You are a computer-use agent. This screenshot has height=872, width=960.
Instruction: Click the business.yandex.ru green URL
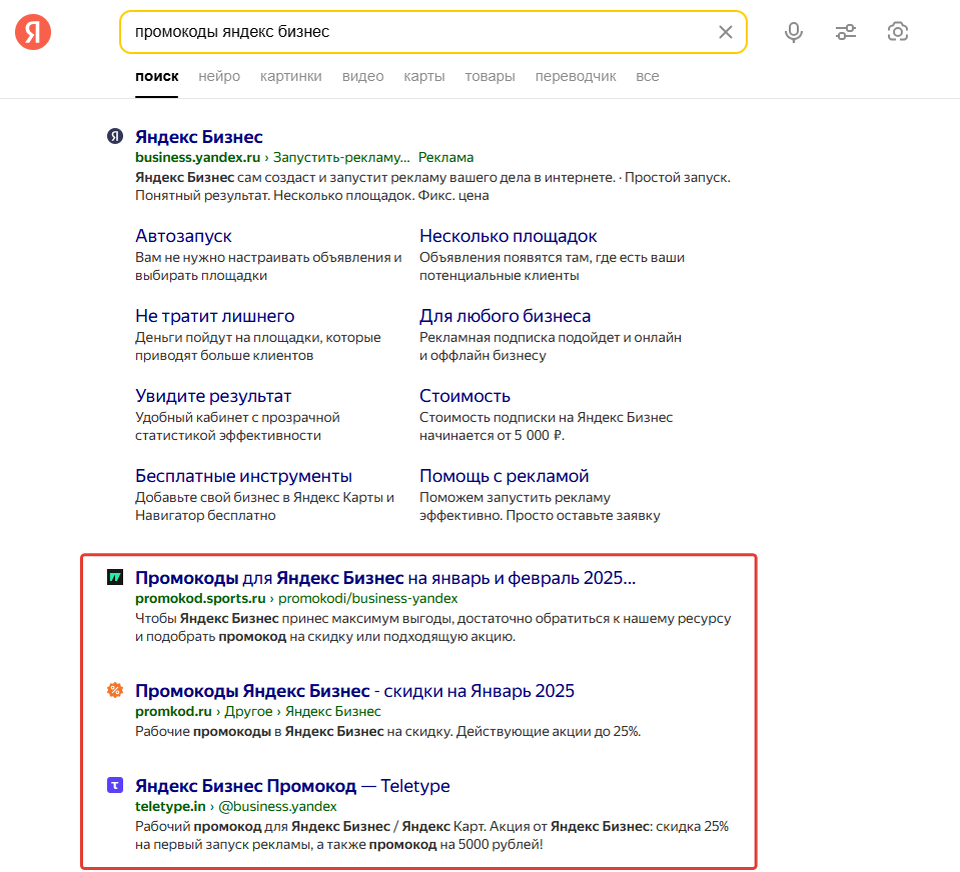198,157
